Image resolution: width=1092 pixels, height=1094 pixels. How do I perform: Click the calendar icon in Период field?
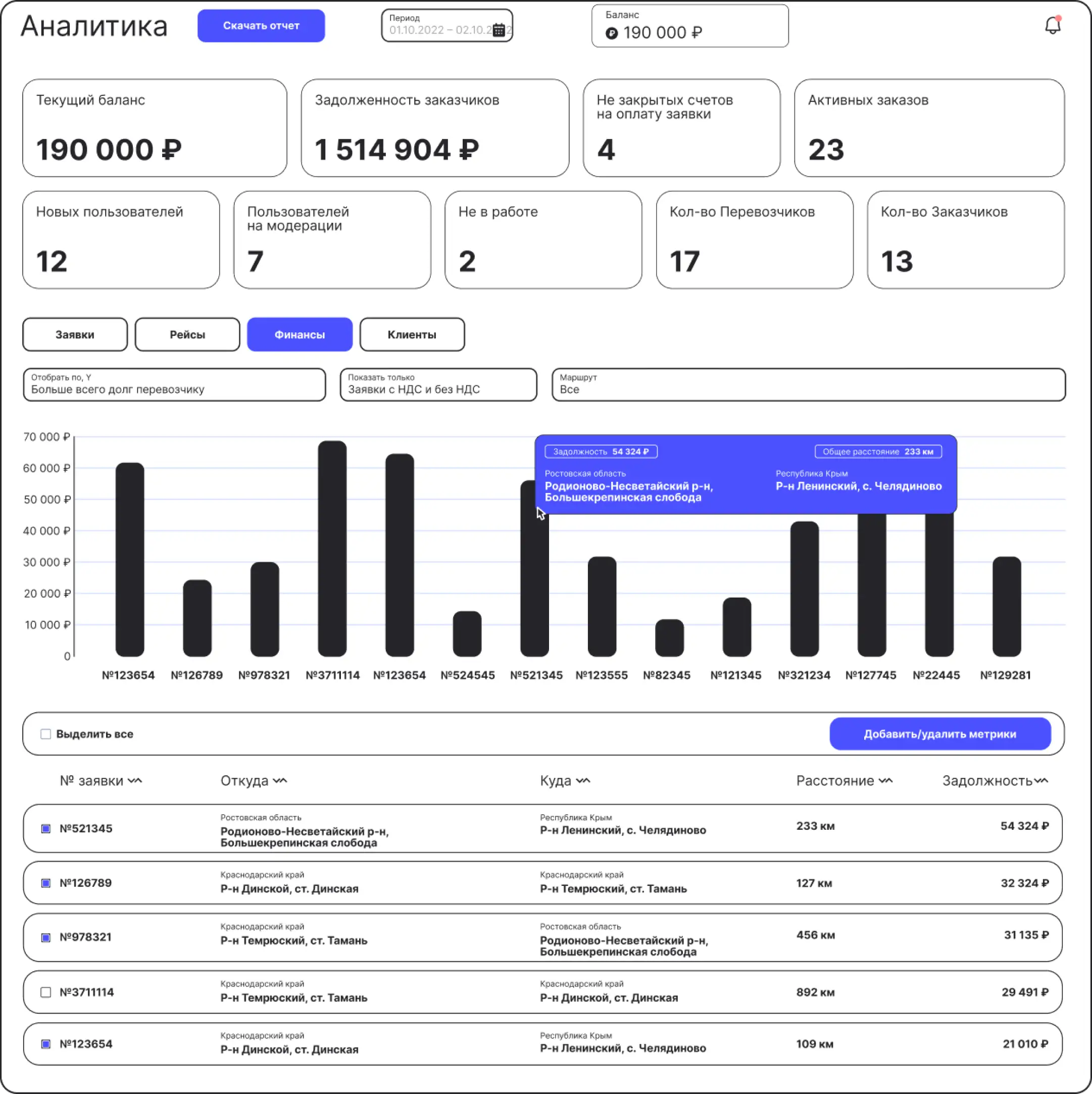point(499,30)
